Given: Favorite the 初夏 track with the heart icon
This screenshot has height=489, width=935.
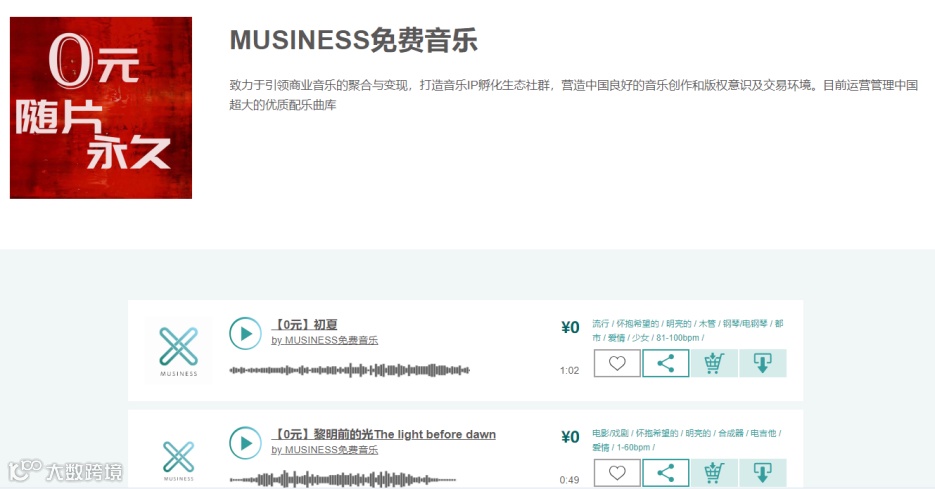Looking at the screenshot, I should coord(617,363).
